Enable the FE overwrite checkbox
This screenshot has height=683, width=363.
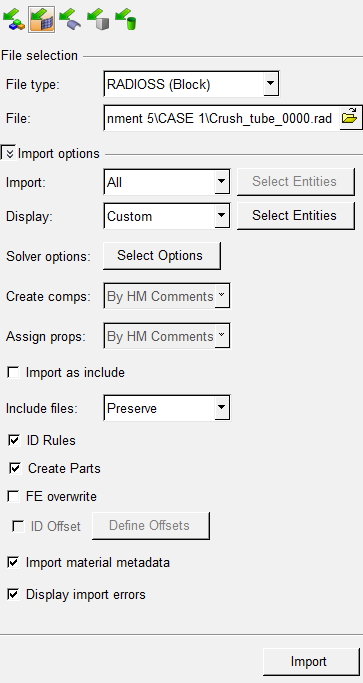(x=14, y=496)
